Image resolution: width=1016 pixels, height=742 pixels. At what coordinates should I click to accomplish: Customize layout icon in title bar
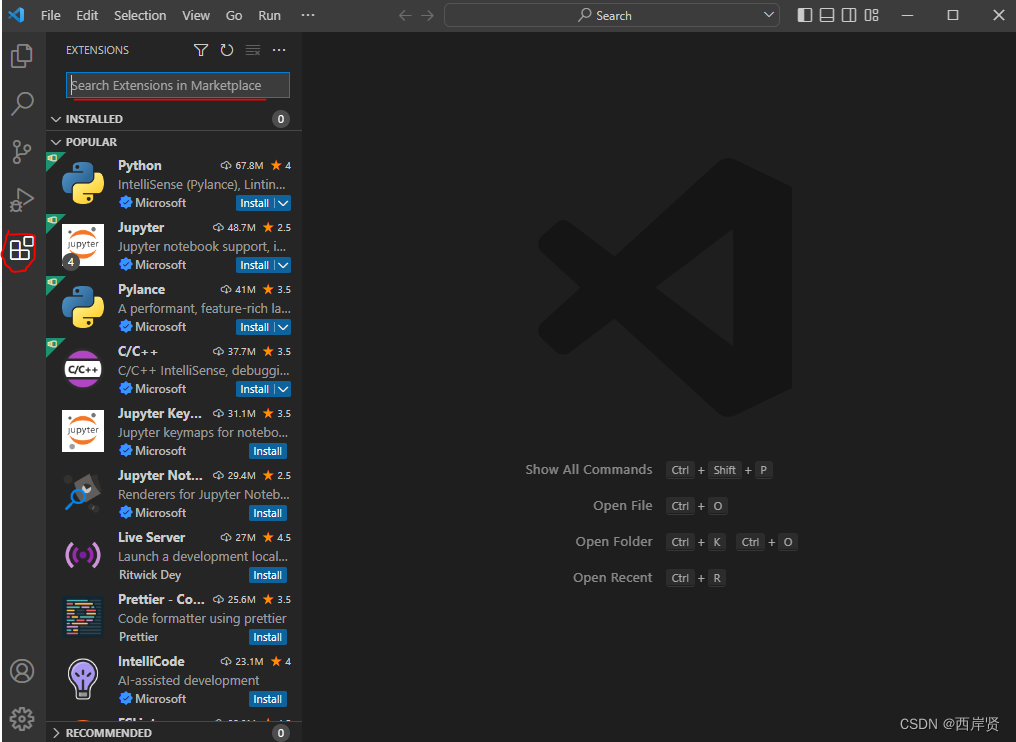pyautogui.click(x=872, y=15)
